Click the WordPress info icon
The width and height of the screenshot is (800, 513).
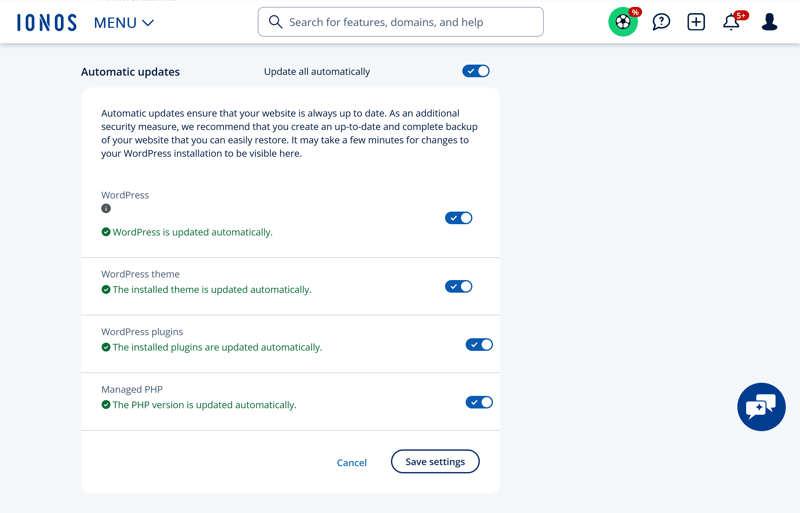(x=106, y=208)
